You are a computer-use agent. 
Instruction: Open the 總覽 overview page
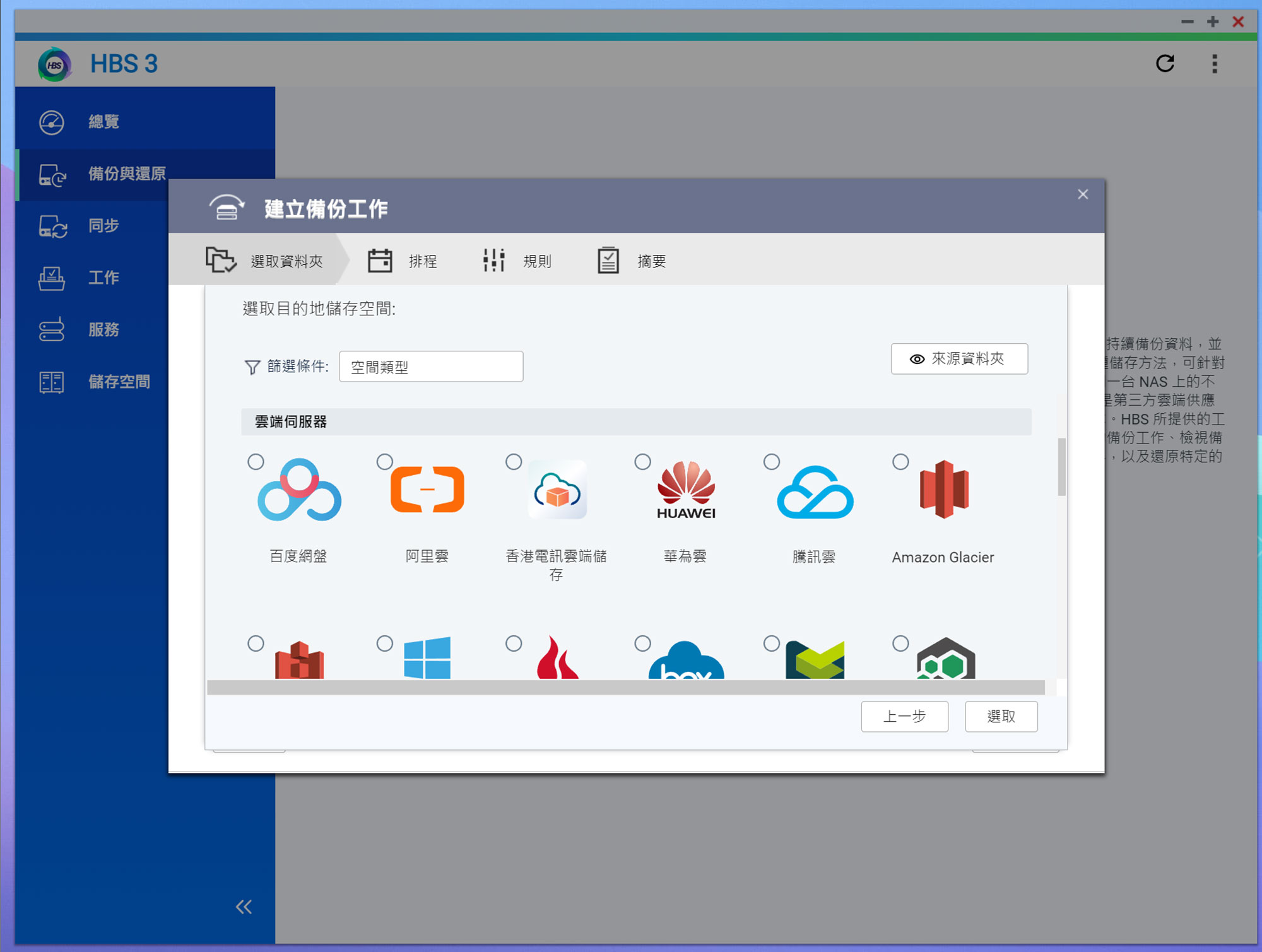coord(145,122)
